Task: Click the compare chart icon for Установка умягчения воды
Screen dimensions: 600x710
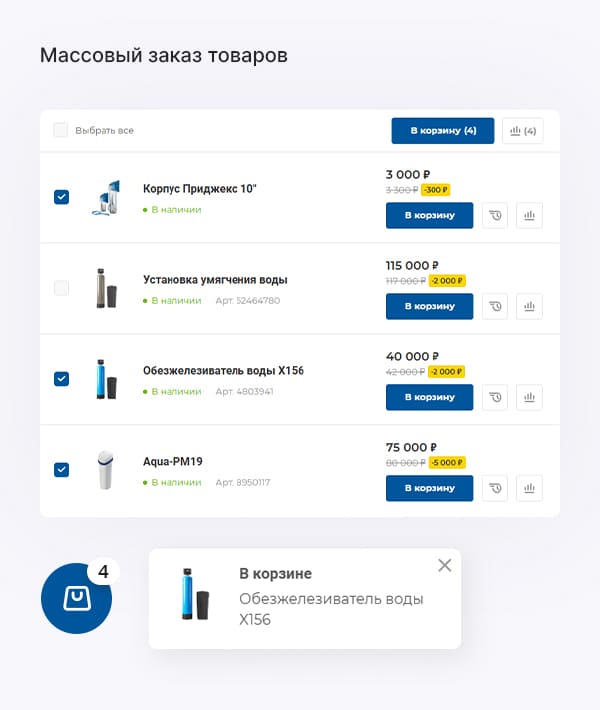Action: tap(529, 306)
